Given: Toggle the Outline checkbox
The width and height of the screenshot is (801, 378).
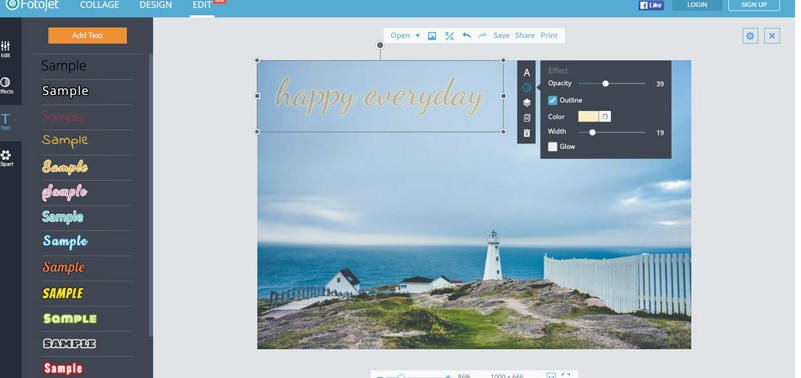Looking at the screenshot, I should coord(552,100).
